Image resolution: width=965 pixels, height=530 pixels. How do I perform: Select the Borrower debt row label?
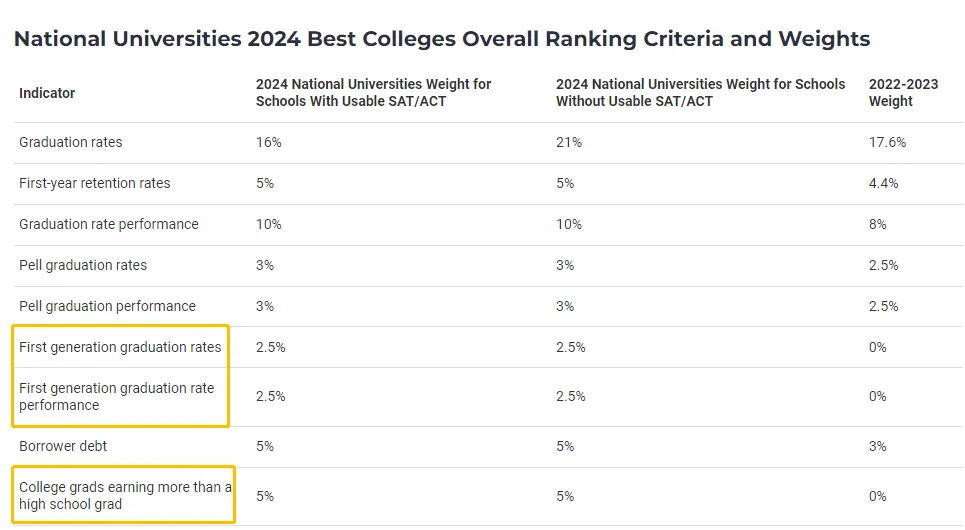(x=63, y=446)
